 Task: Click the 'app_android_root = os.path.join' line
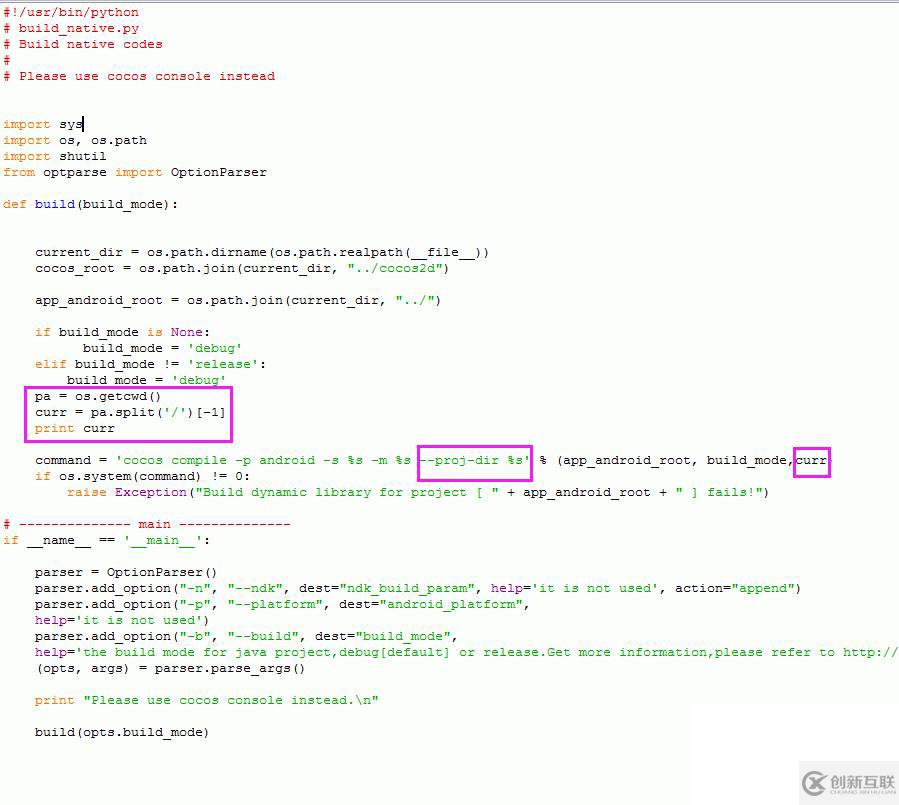point(238,300)
